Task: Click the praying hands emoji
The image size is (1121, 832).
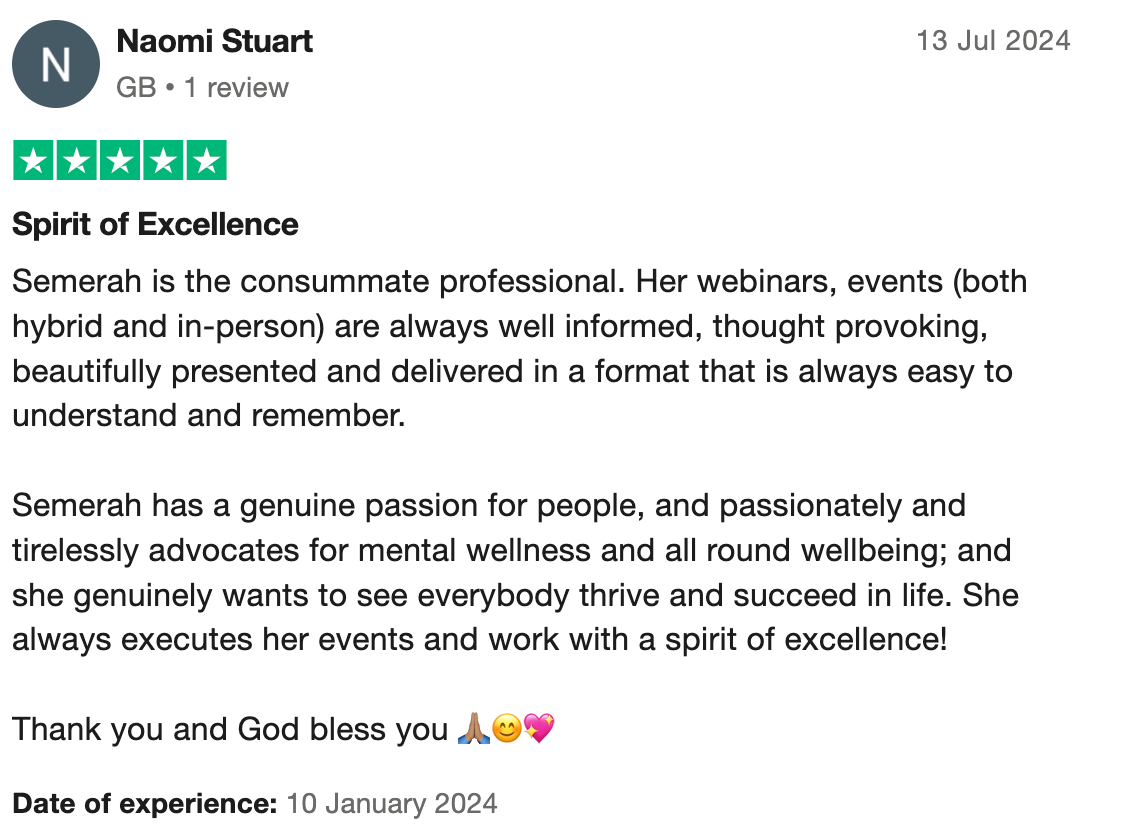Action: point(472,730)
